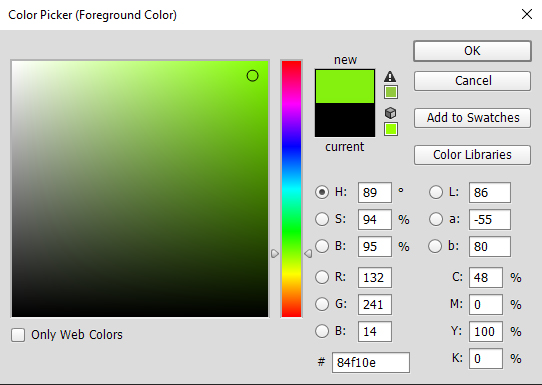Select the L lightness radio button

click(x=436, y=192)
